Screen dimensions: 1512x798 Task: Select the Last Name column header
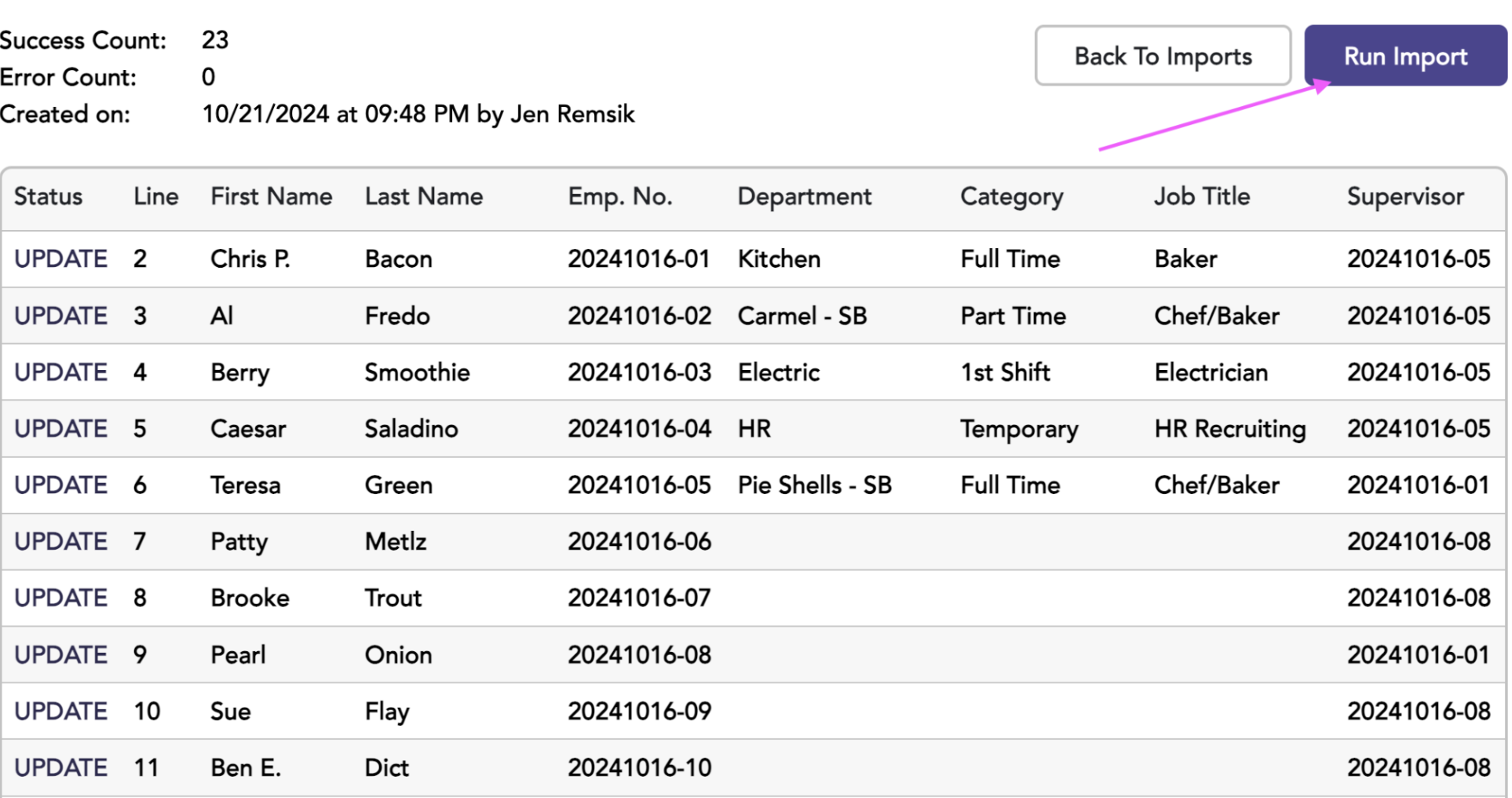[424, 196]
